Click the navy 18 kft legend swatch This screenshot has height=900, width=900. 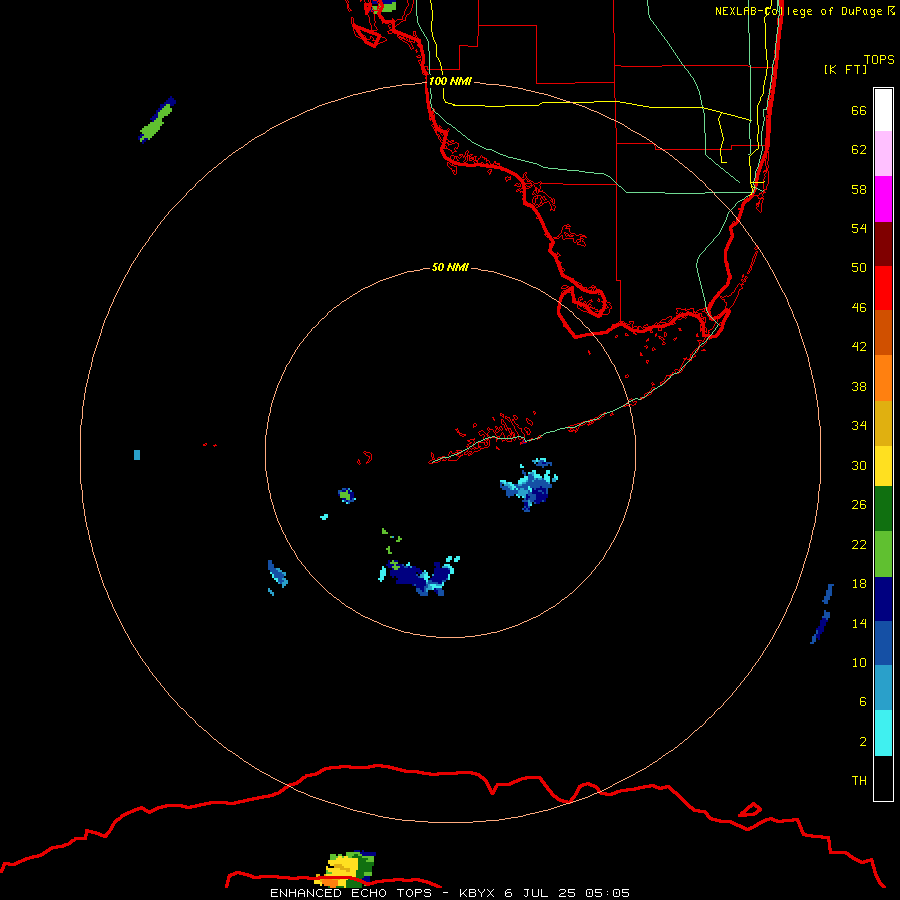coord(883,599)
